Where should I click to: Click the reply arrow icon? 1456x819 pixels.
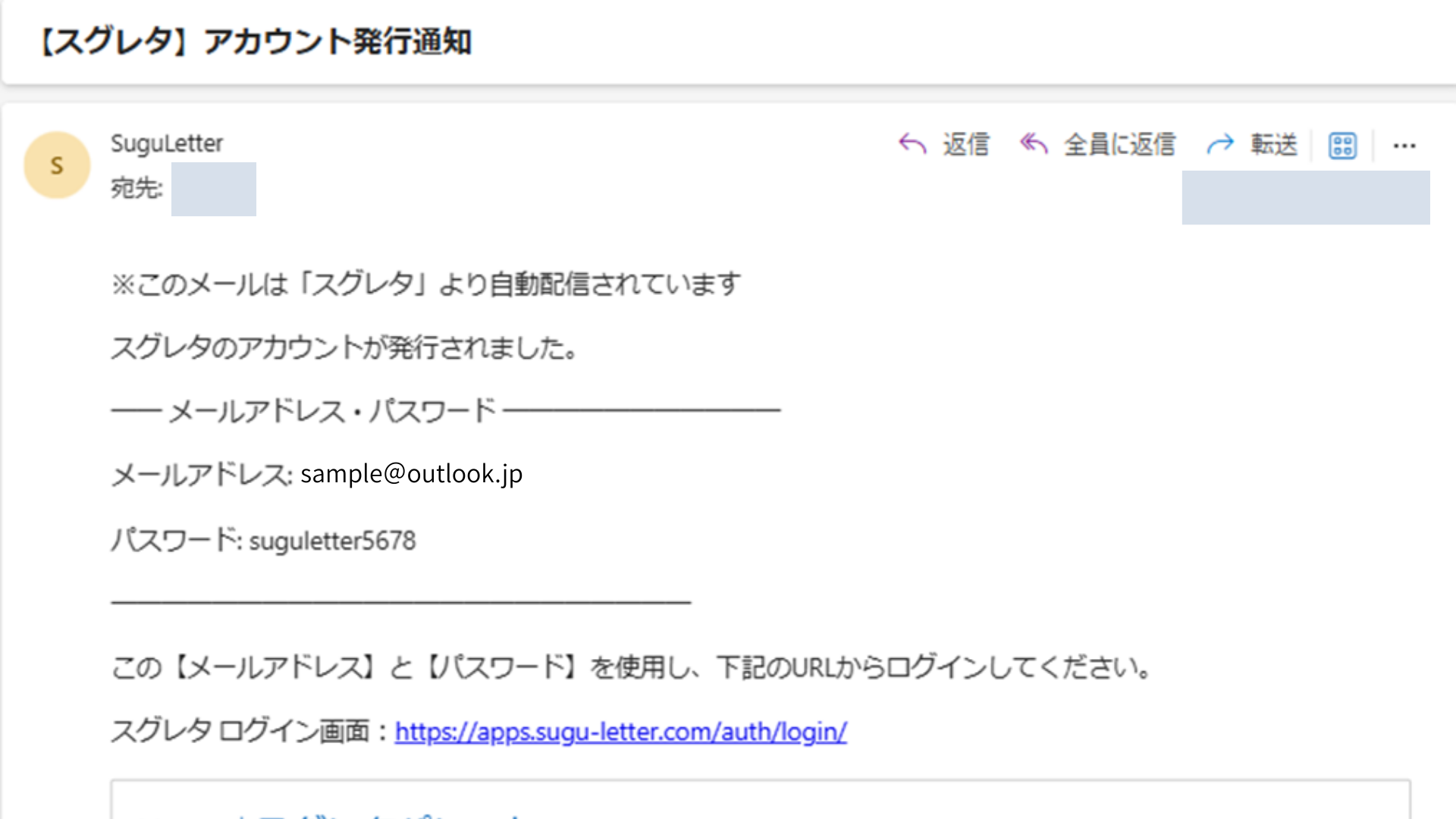[x=912, y=143]
